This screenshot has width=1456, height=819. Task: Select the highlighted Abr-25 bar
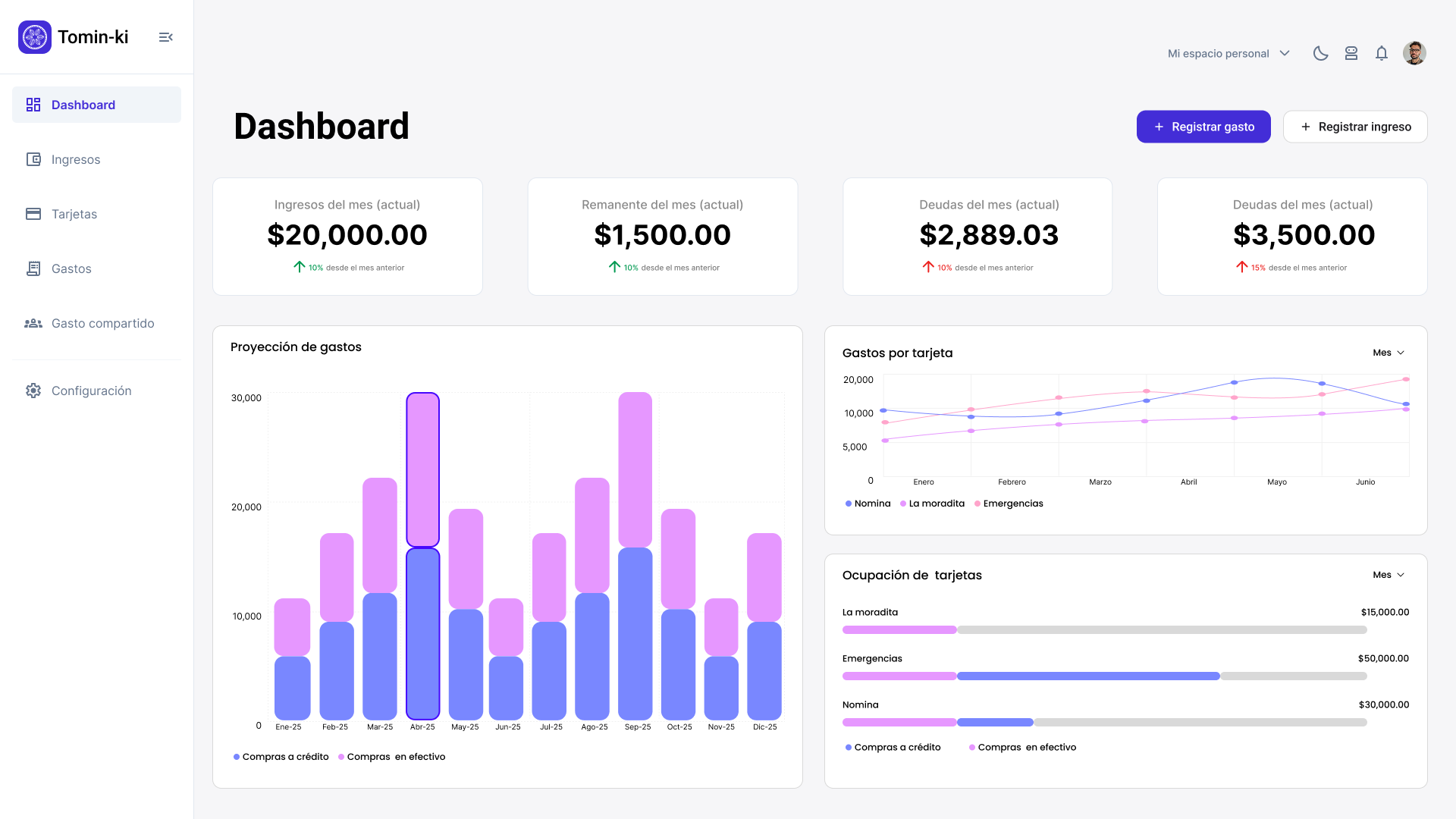[422, 556]
